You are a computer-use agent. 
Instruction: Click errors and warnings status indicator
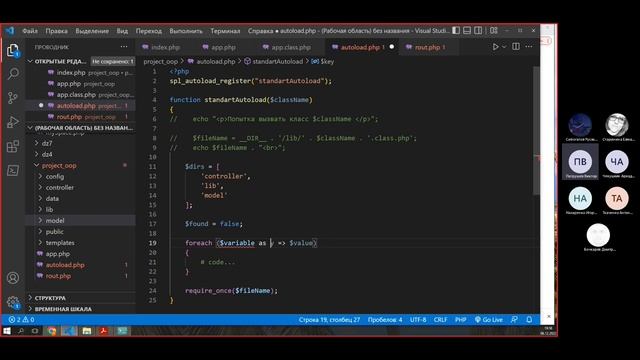tap(22, 320)
